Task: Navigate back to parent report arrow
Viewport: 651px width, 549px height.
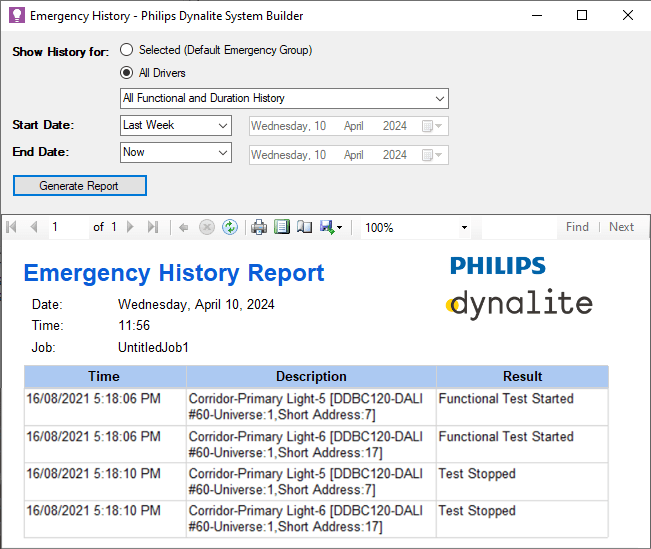Action: [x=184, y=227]
